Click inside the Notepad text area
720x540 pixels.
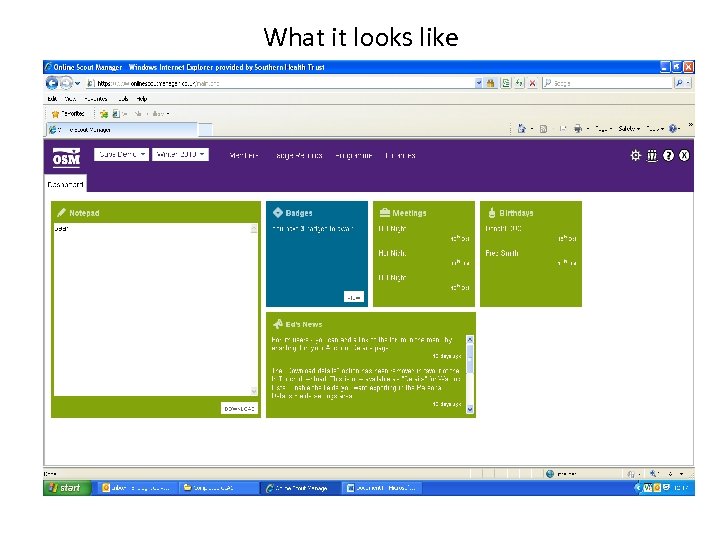(x=152, y=309)
